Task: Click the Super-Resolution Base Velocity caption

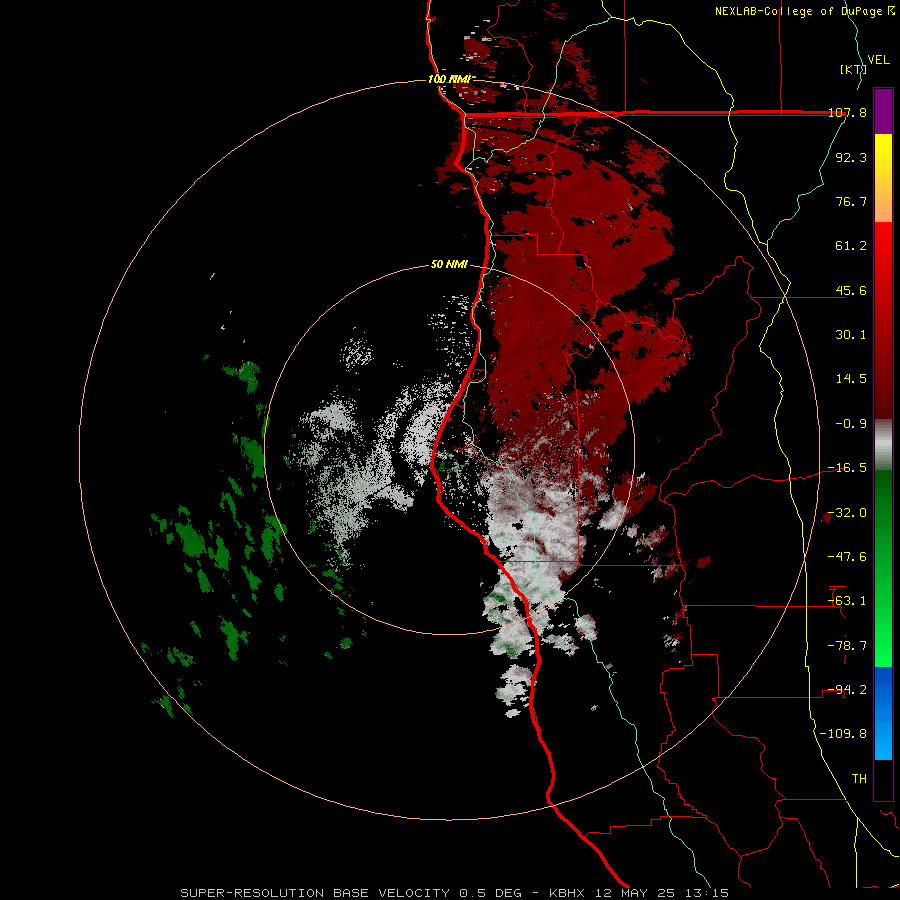Action: [455, 893]
